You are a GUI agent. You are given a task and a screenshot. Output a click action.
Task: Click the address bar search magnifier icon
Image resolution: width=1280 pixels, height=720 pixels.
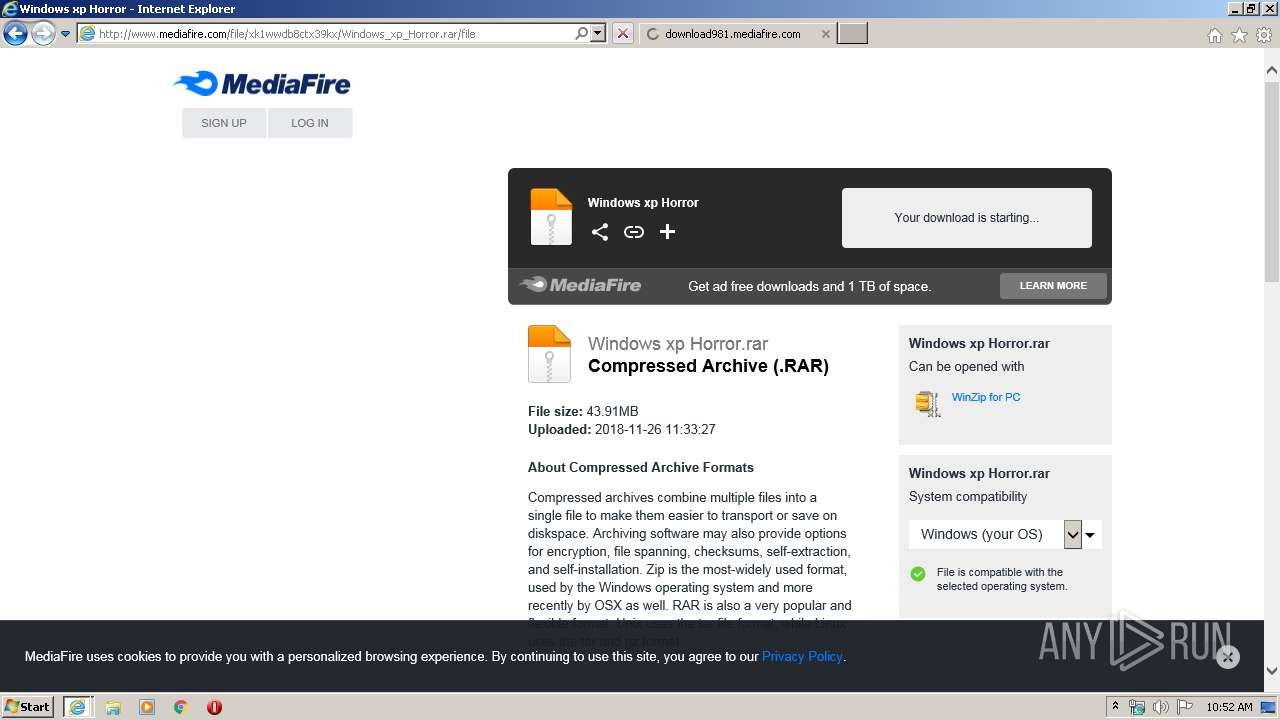[582, 34]
